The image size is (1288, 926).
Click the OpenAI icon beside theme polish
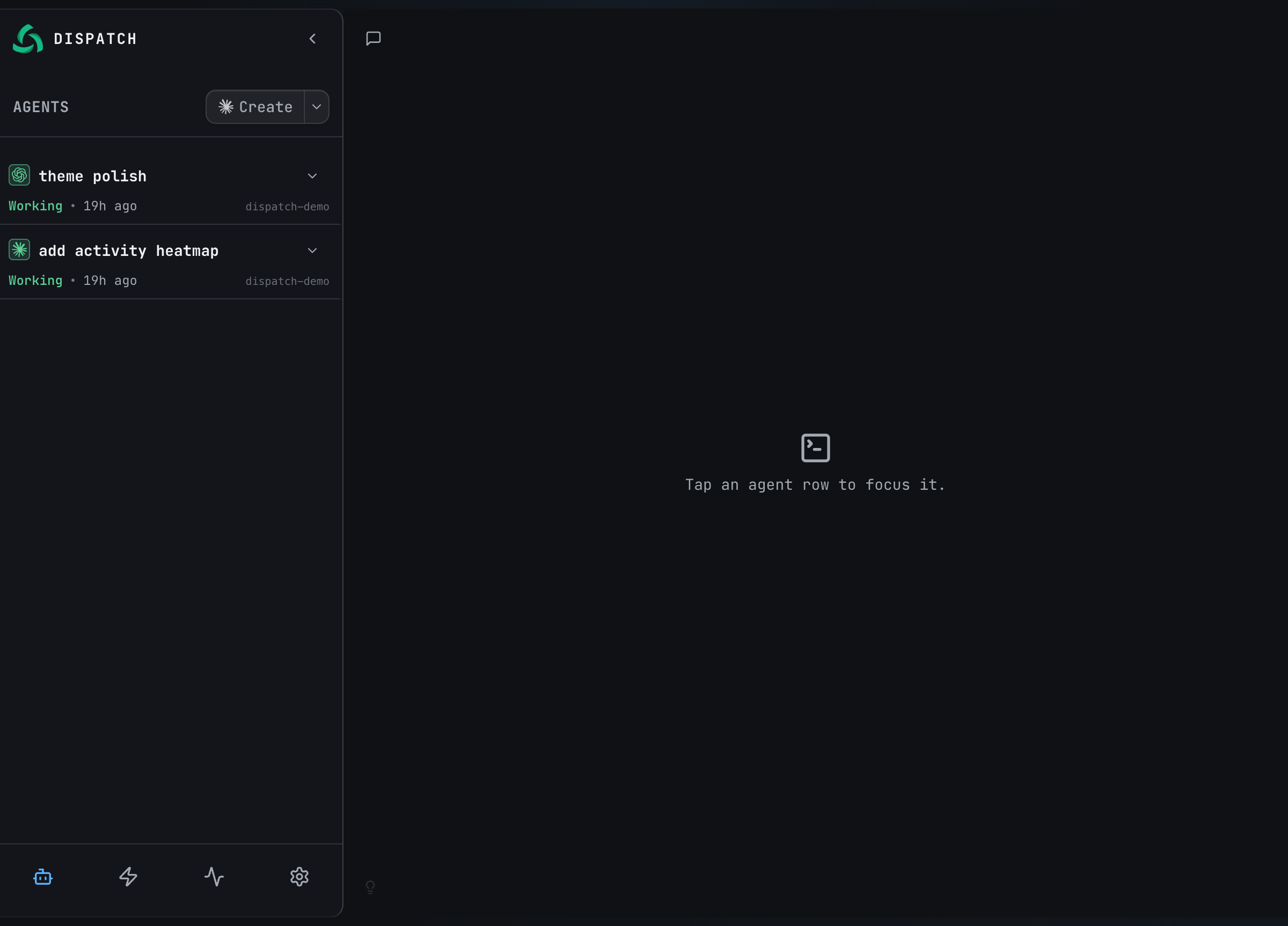coord(19,175)
